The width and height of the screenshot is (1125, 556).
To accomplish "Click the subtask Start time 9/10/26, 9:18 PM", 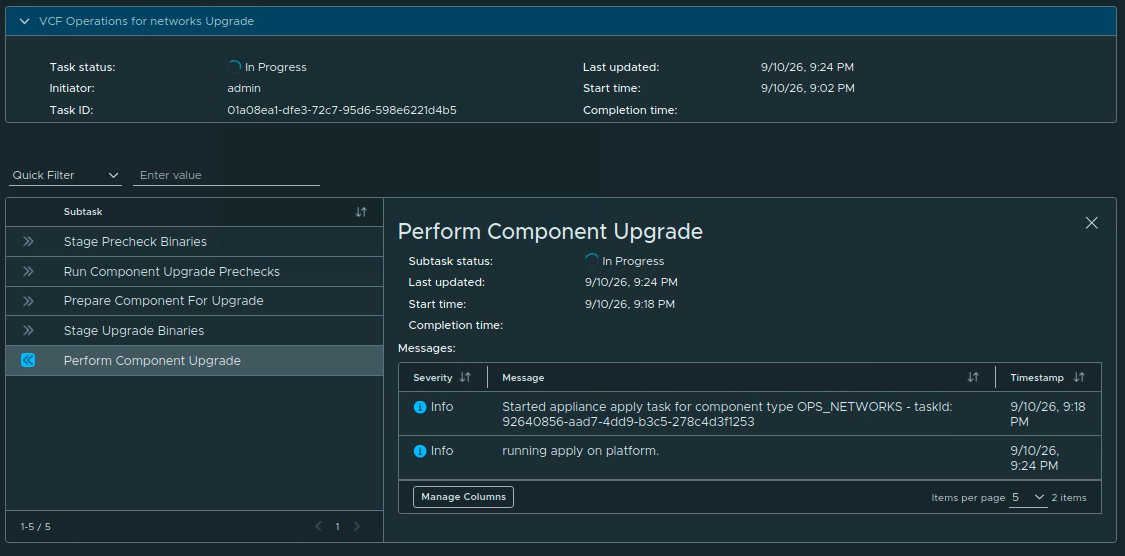I will click(x=630, y=304).
